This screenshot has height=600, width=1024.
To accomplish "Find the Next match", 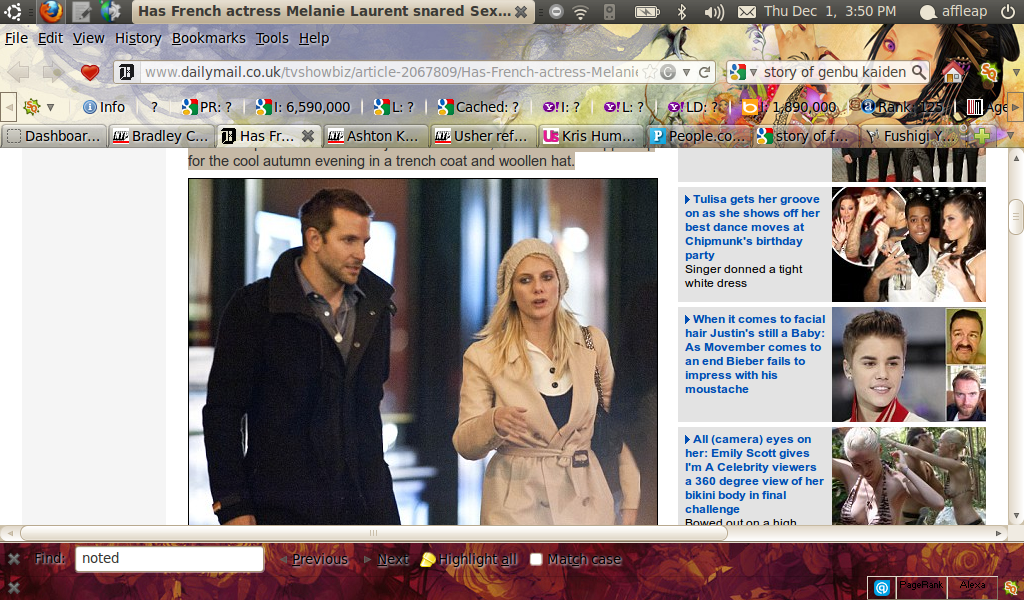I will [x=387, y=560].
